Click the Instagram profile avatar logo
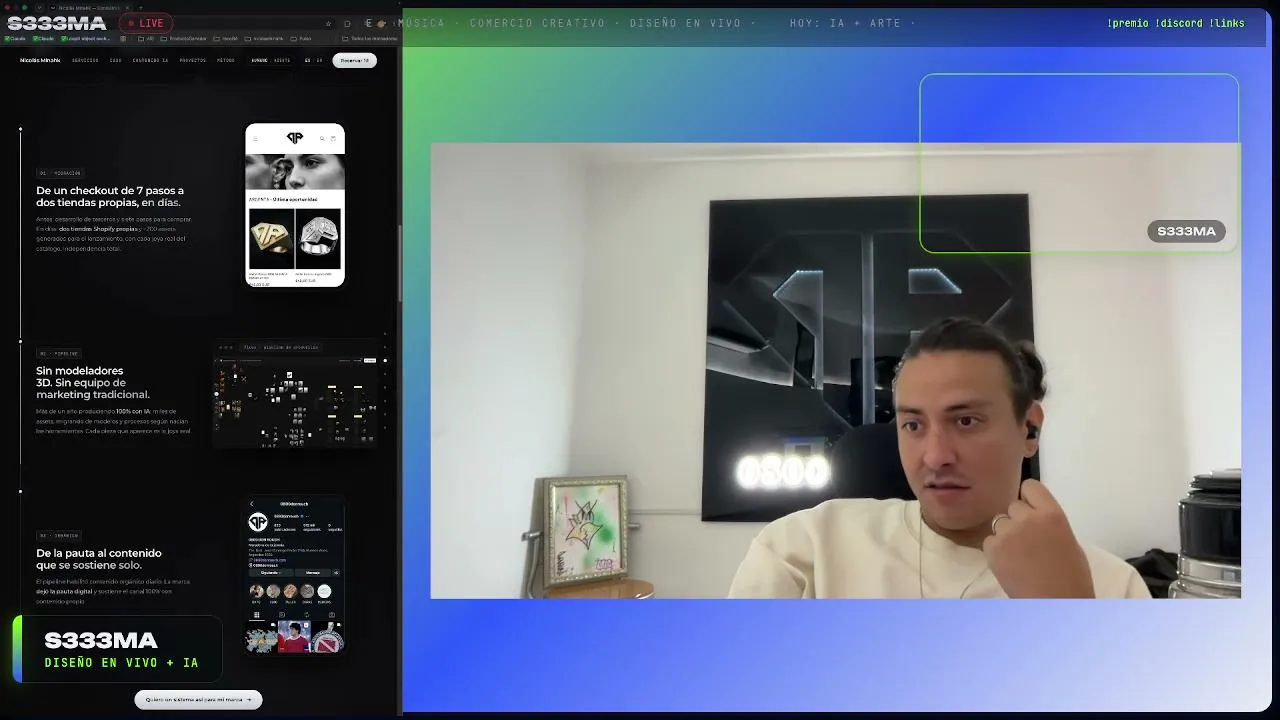This screenshot has height=720, width=1280. pyautogui.click(x=258, y=522)
